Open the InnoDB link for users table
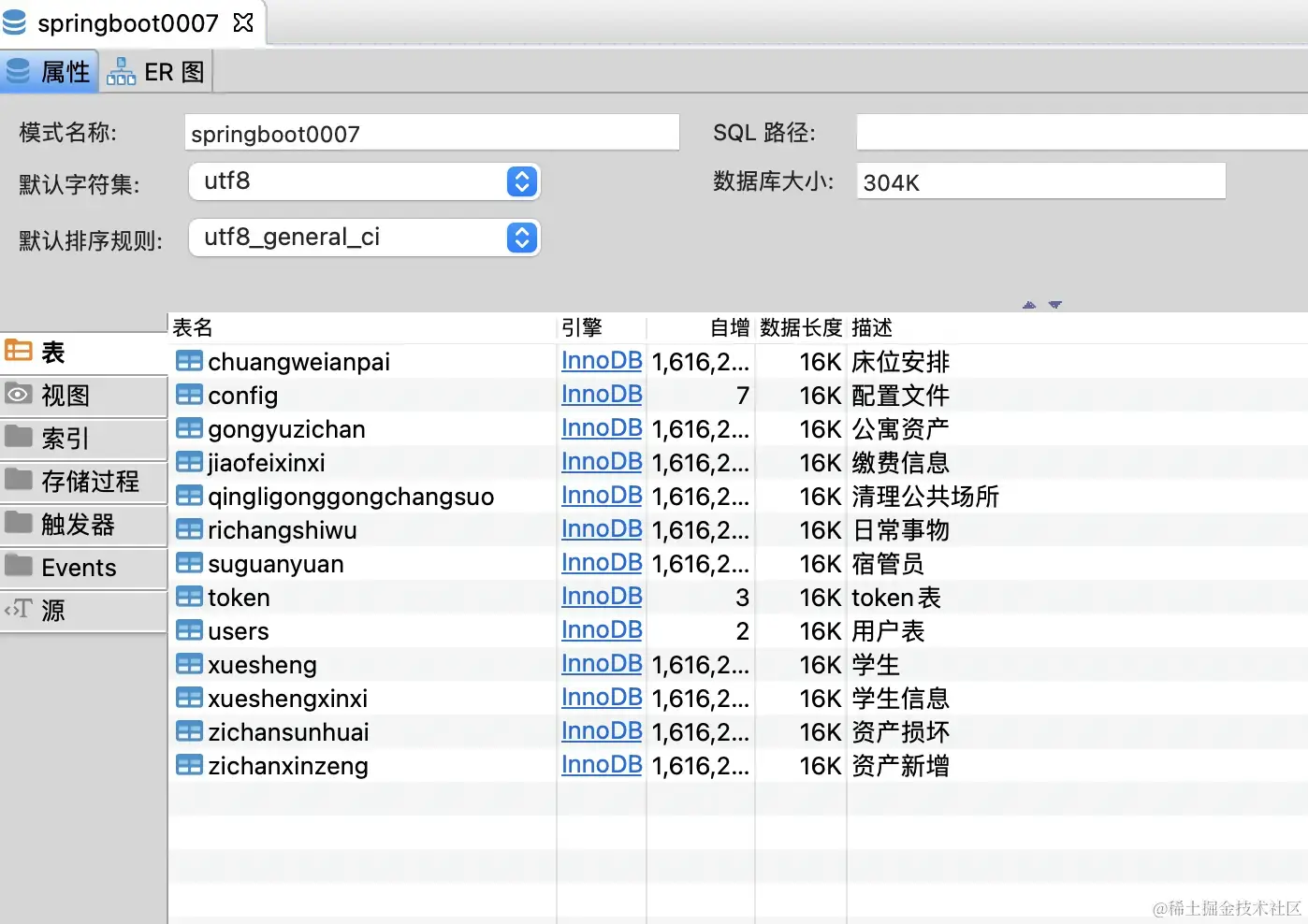The width and height of the screenshot is (1308, 924). (602, 630)
